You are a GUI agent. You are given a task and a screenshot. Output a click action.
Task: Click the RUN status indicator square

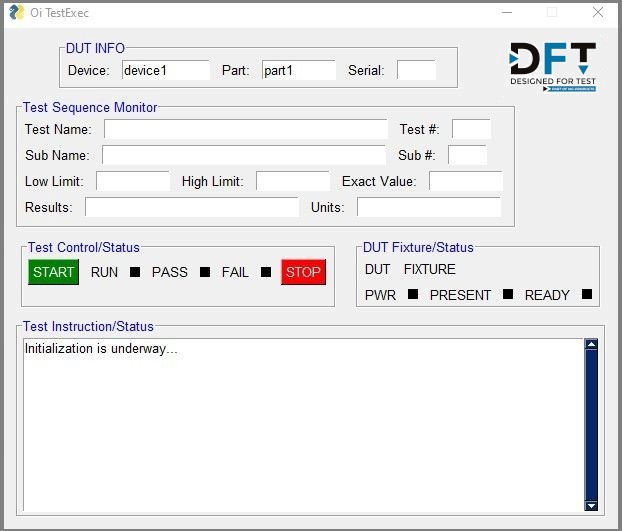coord(135,272)
